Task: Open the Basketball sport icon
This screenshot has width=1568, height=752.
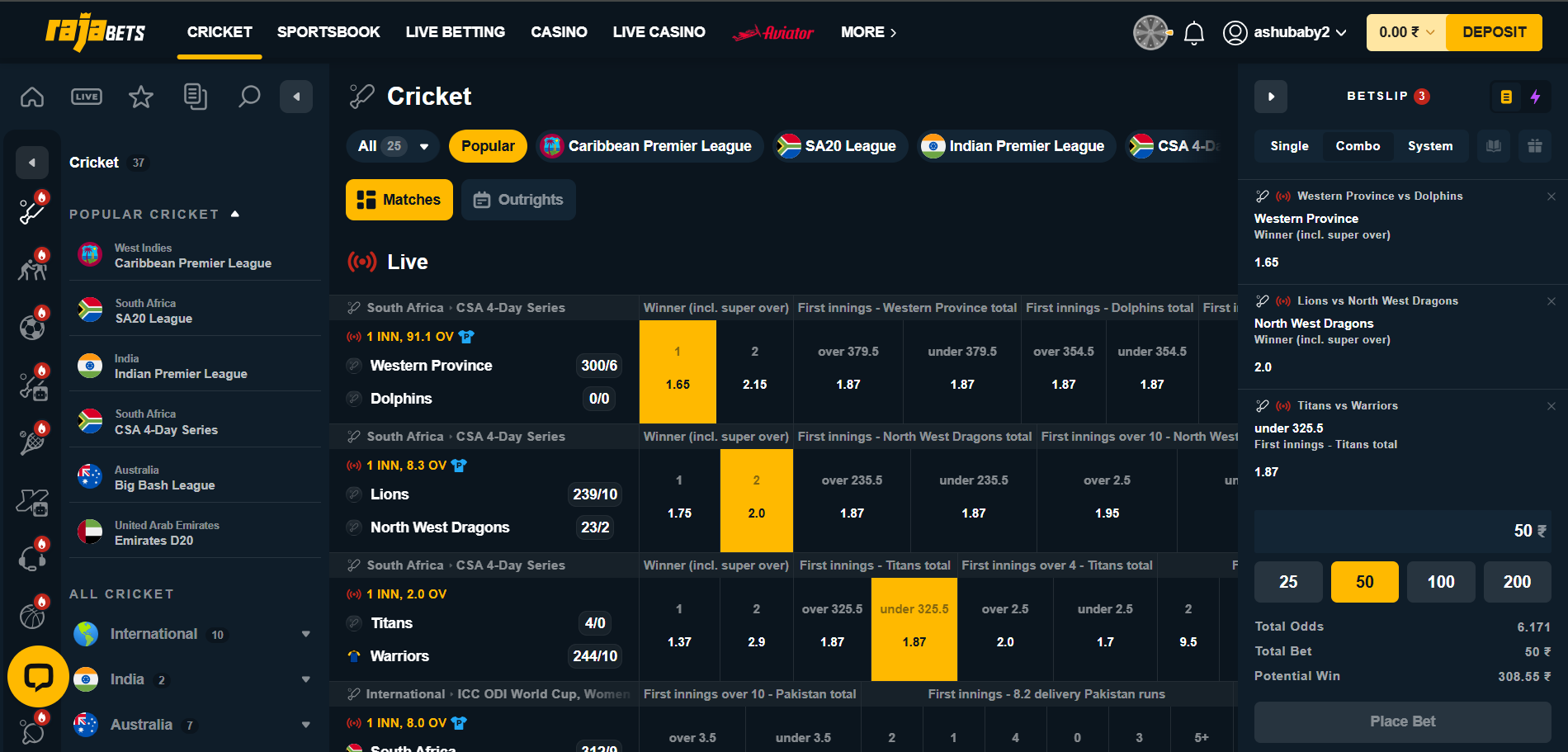Action: click(x=33, y=614)
